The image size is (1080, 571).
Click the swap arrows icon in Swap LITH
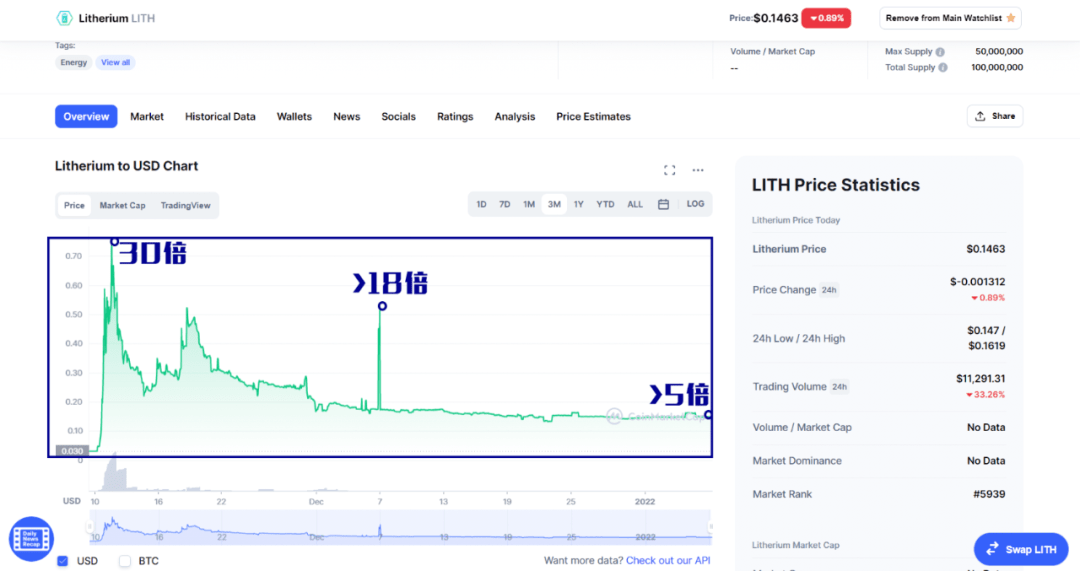(992, 549)
